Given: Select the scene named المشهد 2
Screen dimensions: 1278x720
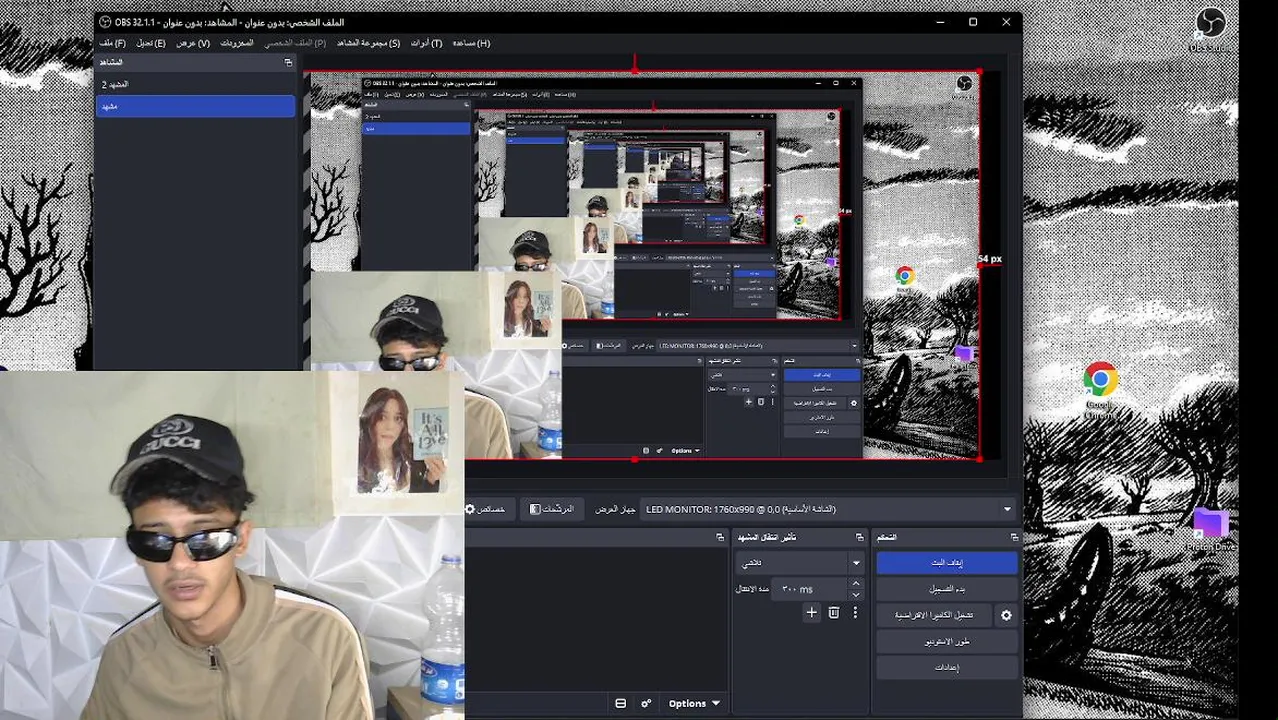Looking at the screenshot, I should click(x=196, y=85).
